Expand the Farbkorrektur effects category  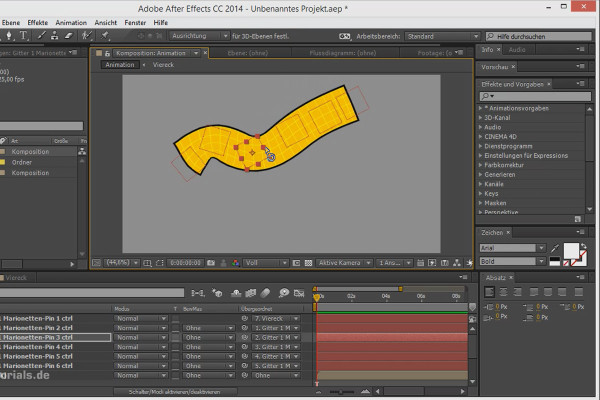[481, 165]
